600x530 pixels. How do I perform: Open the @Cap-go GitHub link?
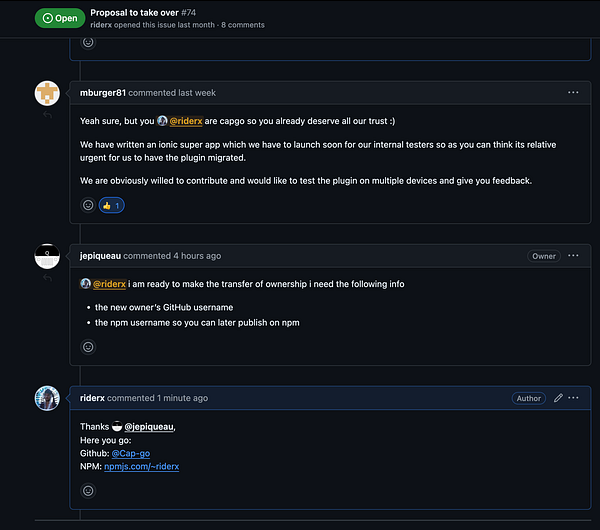point(131,453)
